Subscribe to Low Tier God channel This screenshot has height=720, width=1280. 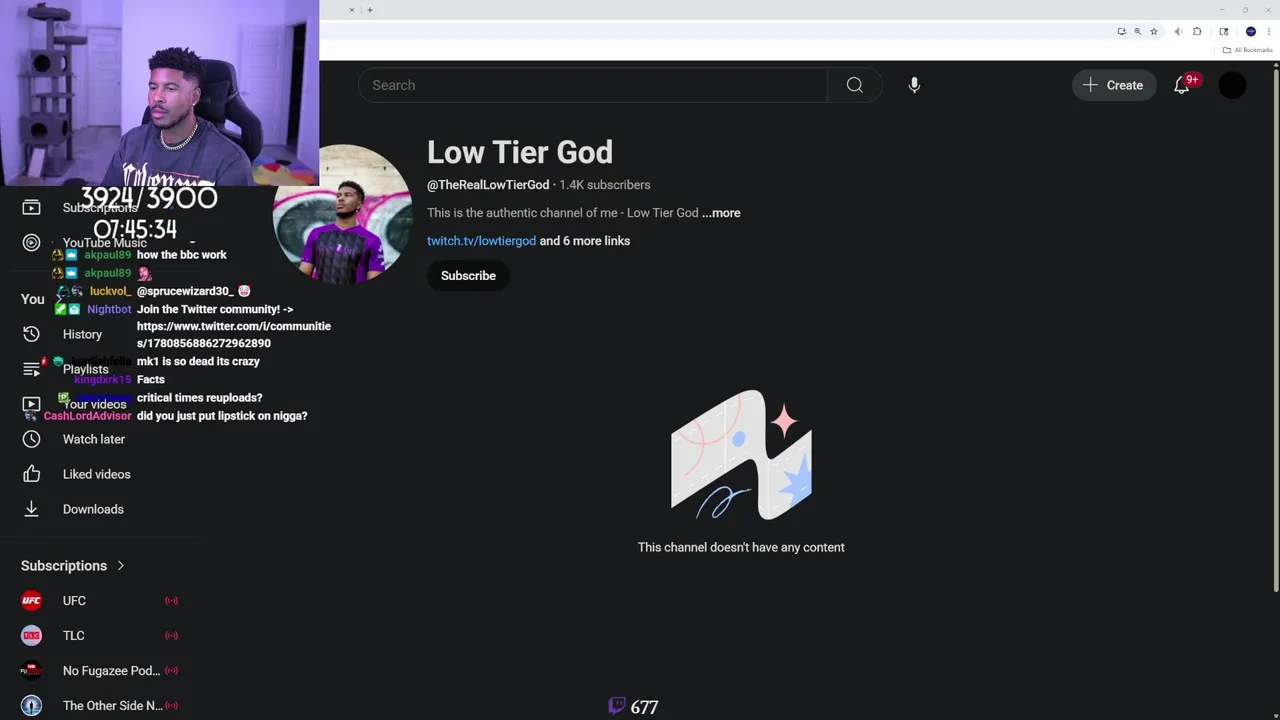pos(468,276)
